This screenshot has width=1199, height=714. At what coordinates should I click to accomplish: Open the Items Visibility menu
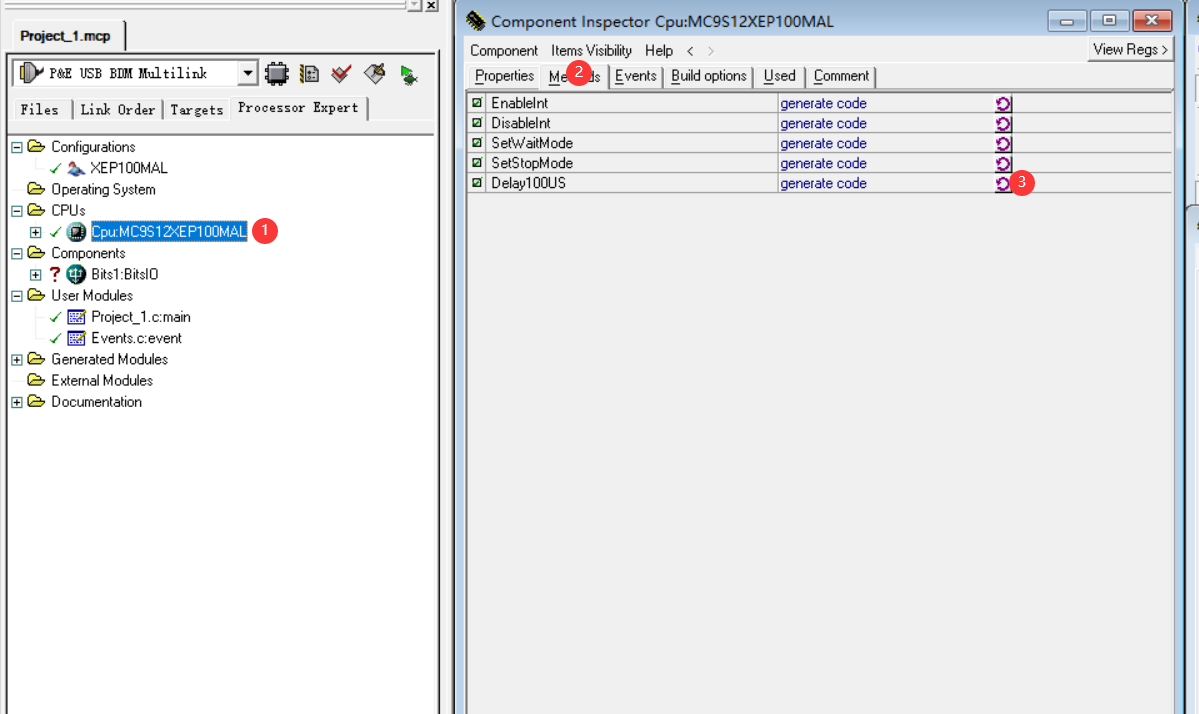pos(591,50)
